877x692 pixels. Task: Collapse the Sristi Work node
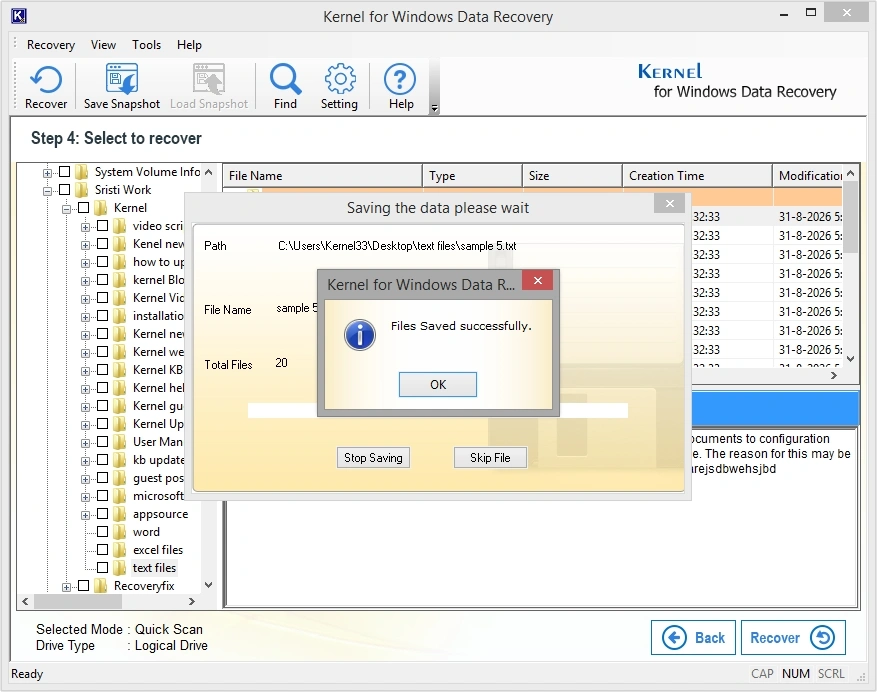point(48,191)
